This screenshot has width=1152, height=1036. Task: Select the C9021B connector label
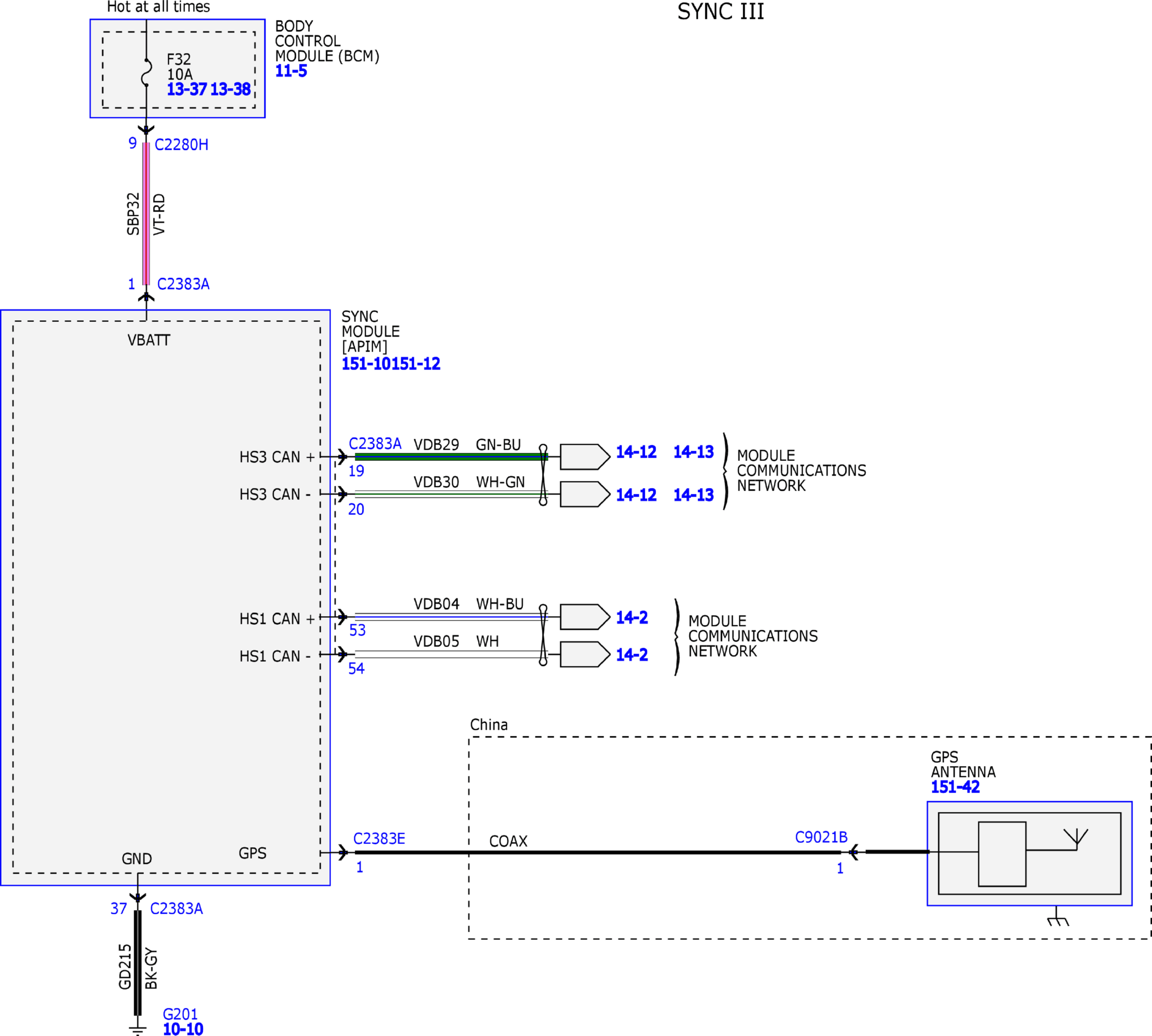(x=822, y=837)
